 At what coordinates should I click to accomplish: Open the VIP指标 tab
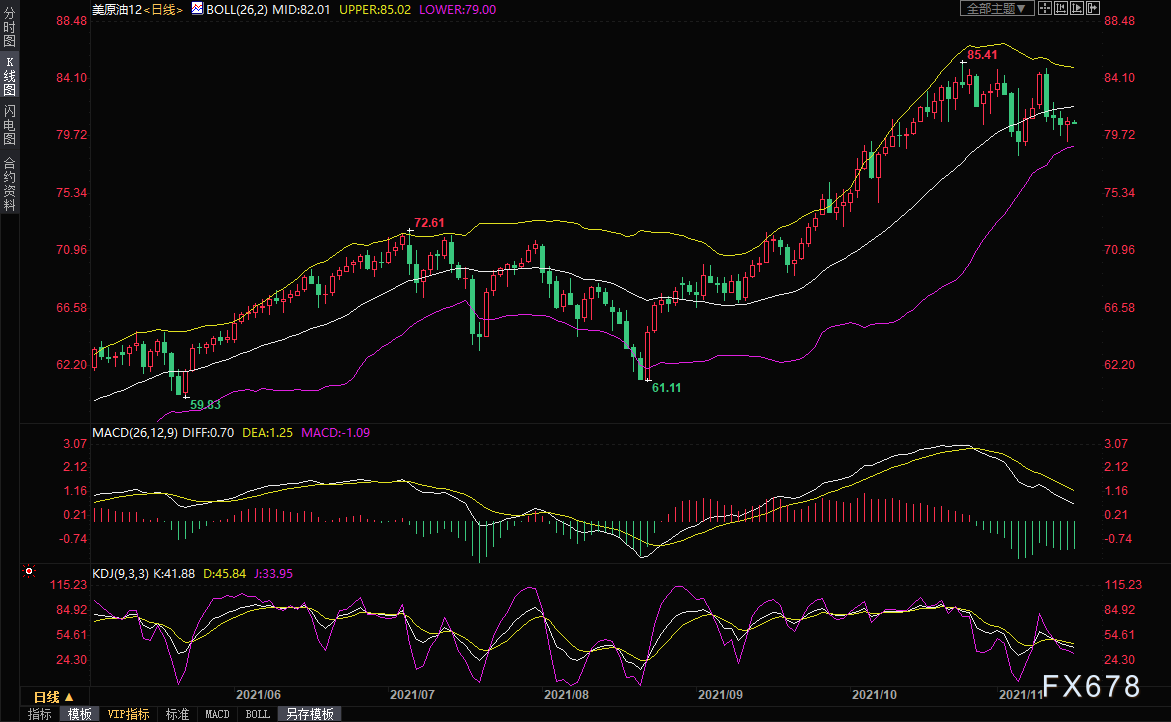(x=128, y=715)
